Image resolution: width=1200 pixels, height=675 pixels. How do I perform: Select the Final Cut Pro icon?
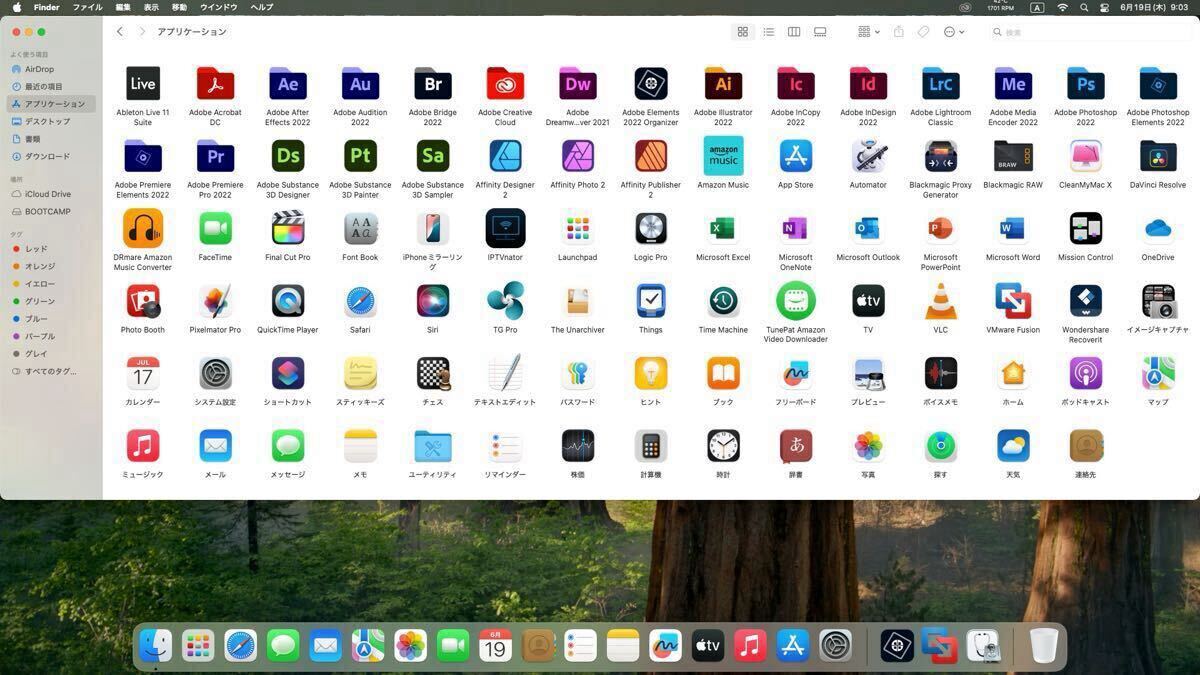coord(288,229)
